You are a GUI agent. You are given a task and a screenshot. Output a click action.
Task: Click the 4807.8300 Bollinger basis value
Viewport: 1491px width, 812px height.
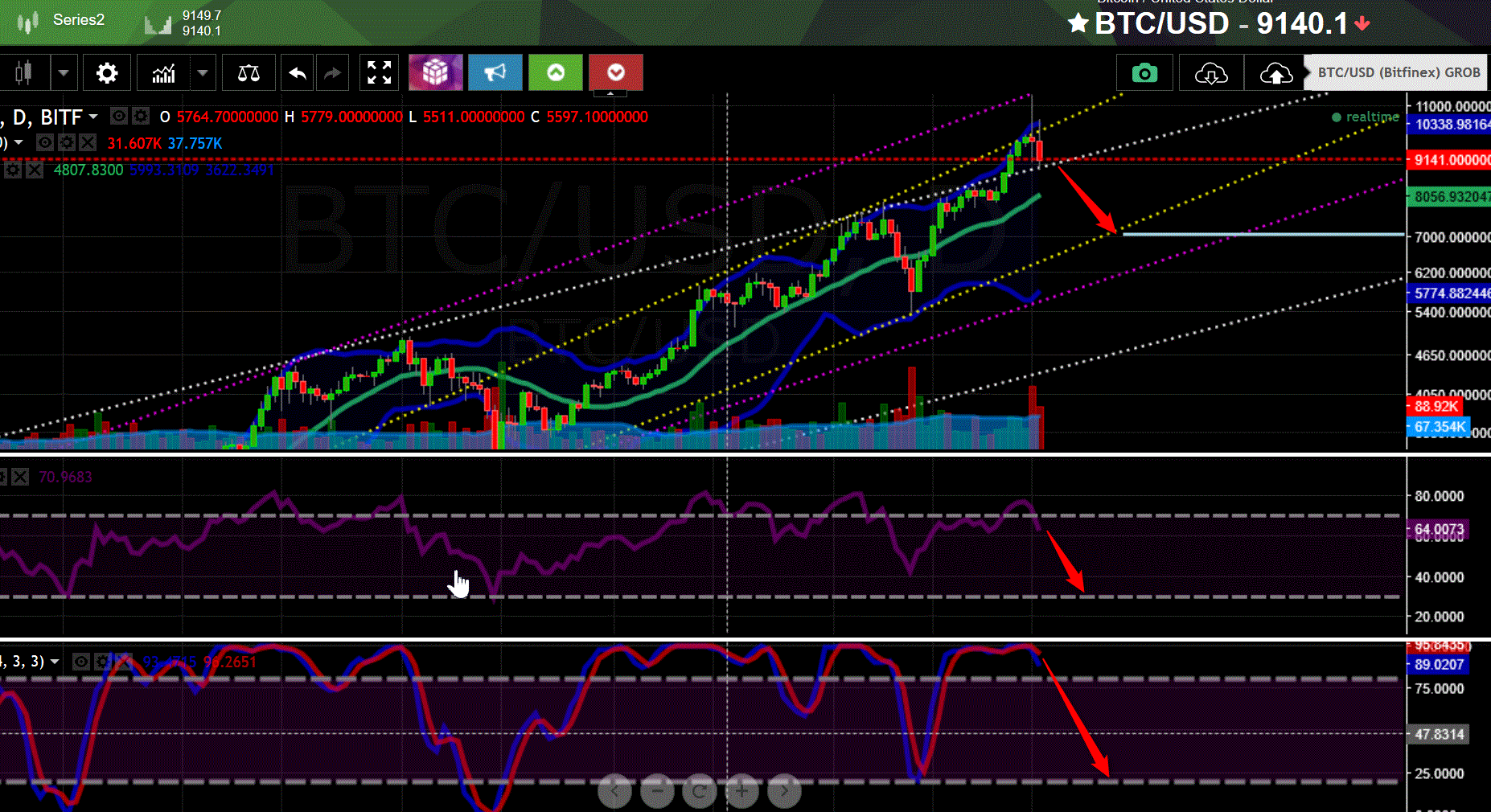click(x=88, y=170)
